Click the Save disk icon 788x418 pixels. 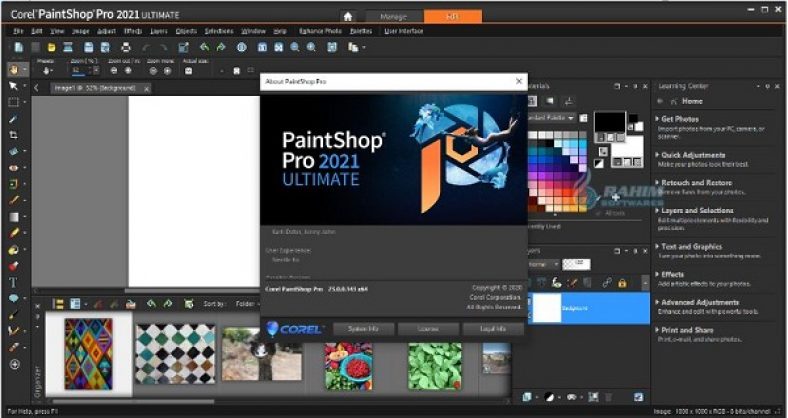tap(88, 47)
